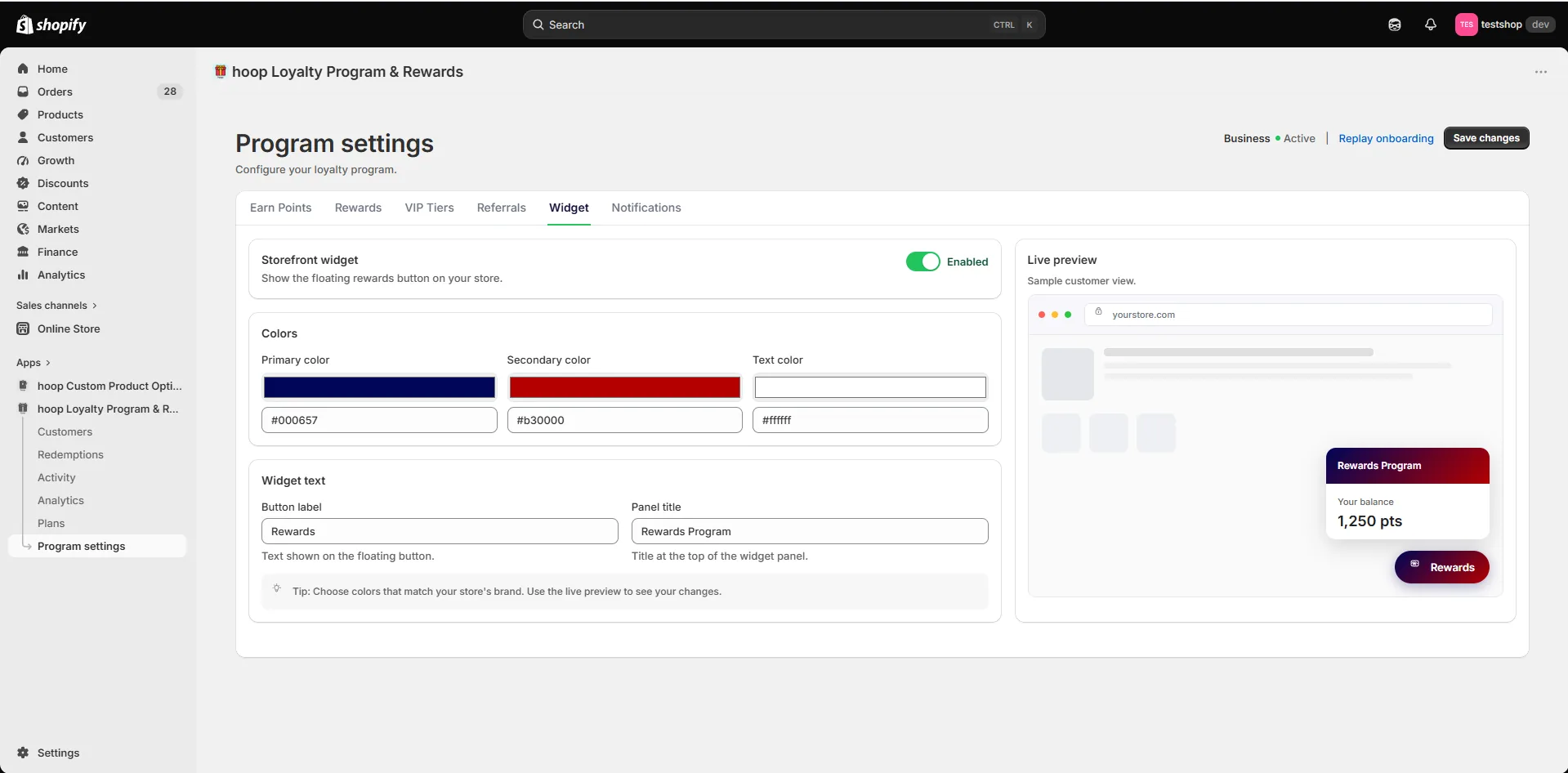Click the Customers person icon in main nav
The height and width of the screenshot is (773, 1568).
click(23, 137)
